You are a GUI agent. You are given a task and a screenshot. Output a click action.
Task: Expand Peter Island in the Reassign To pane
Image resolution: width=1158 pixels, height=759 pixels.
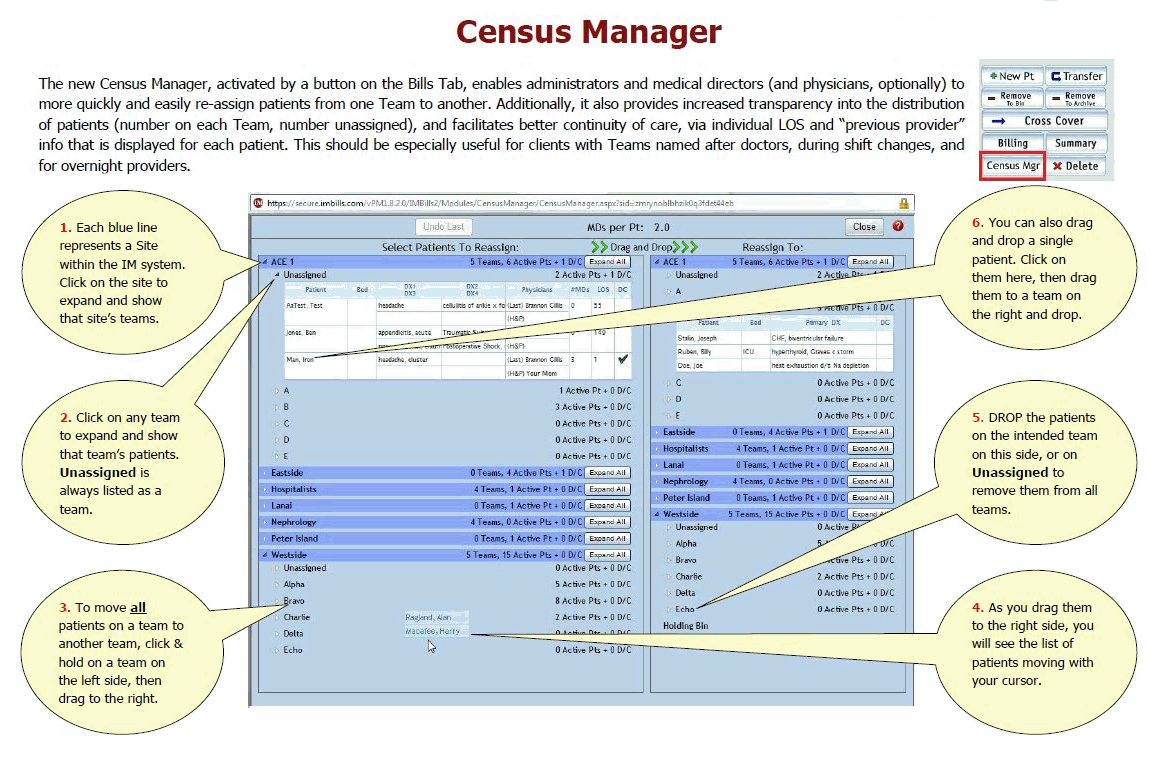(657, 498)
